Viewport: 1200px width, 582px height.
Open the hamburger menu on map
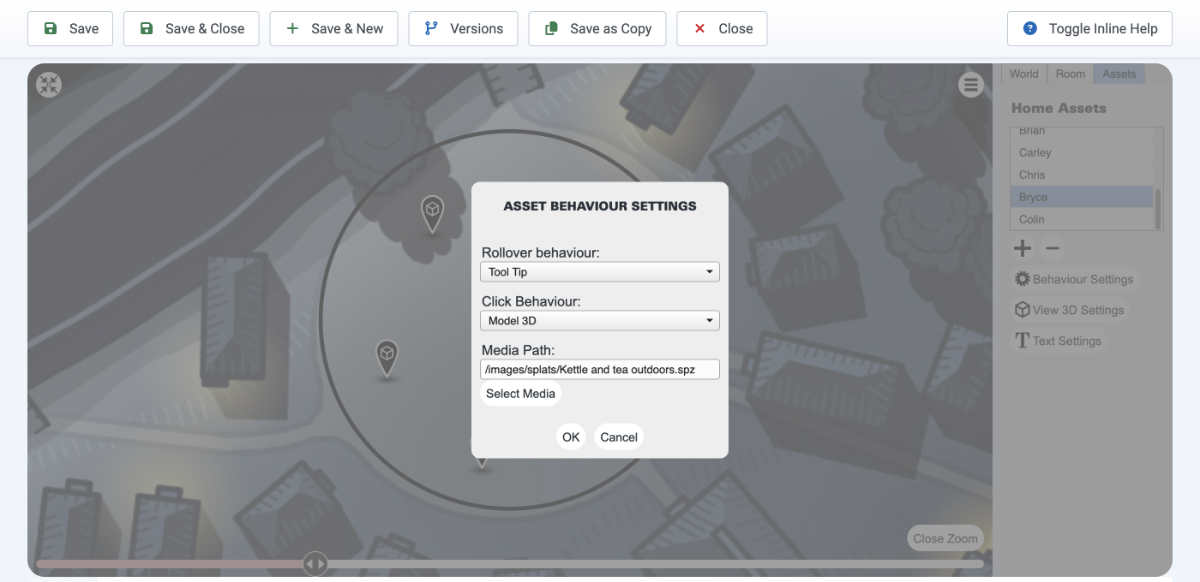click(x=971, y=85)
